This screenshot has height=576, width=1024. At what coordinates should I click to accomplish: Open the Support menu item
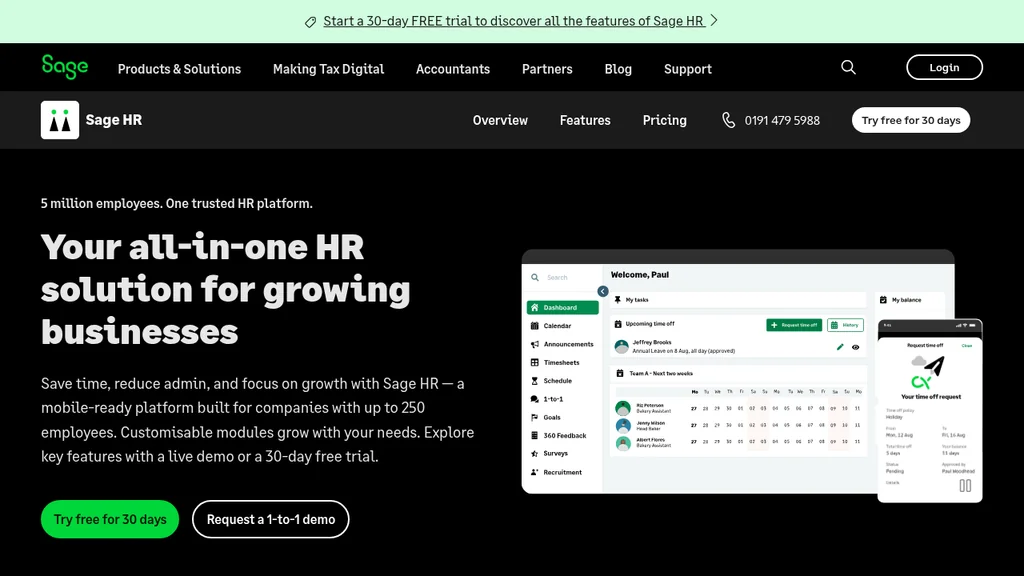point(688,69)
